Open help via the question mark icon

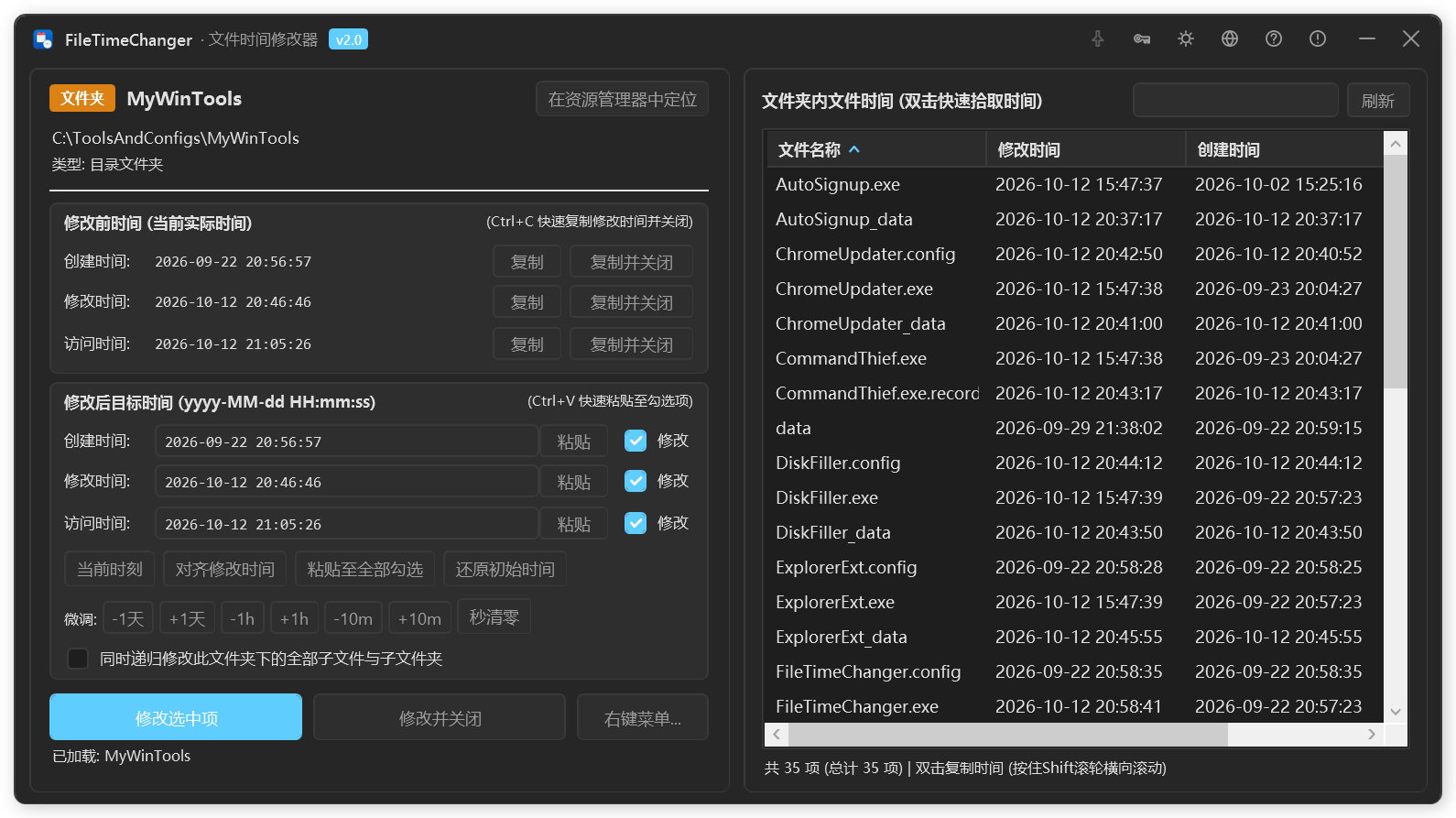pos(1274,38)
